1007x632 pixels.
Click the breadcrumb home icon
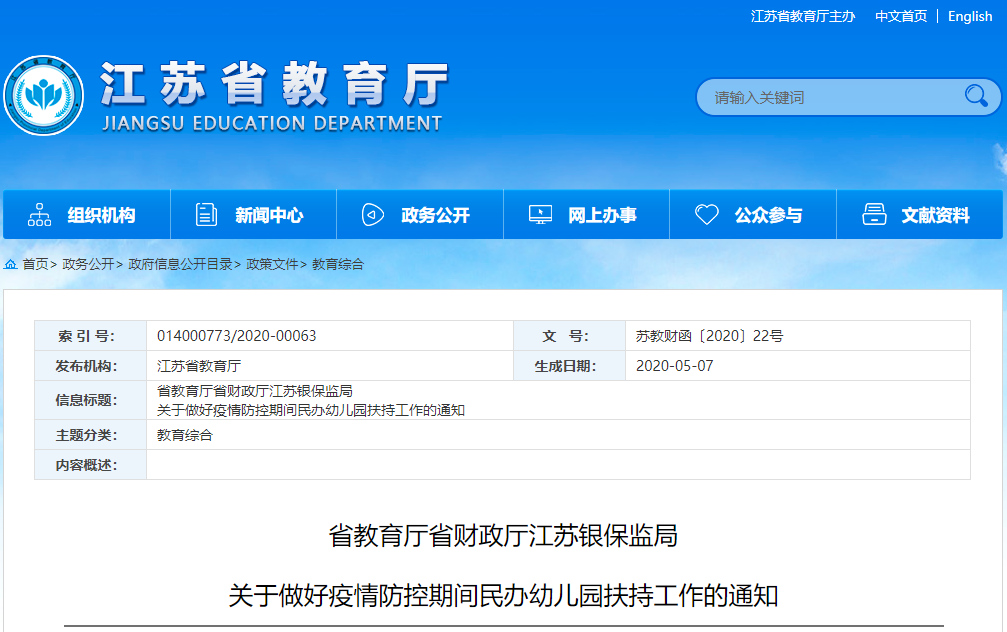point(10,264)
